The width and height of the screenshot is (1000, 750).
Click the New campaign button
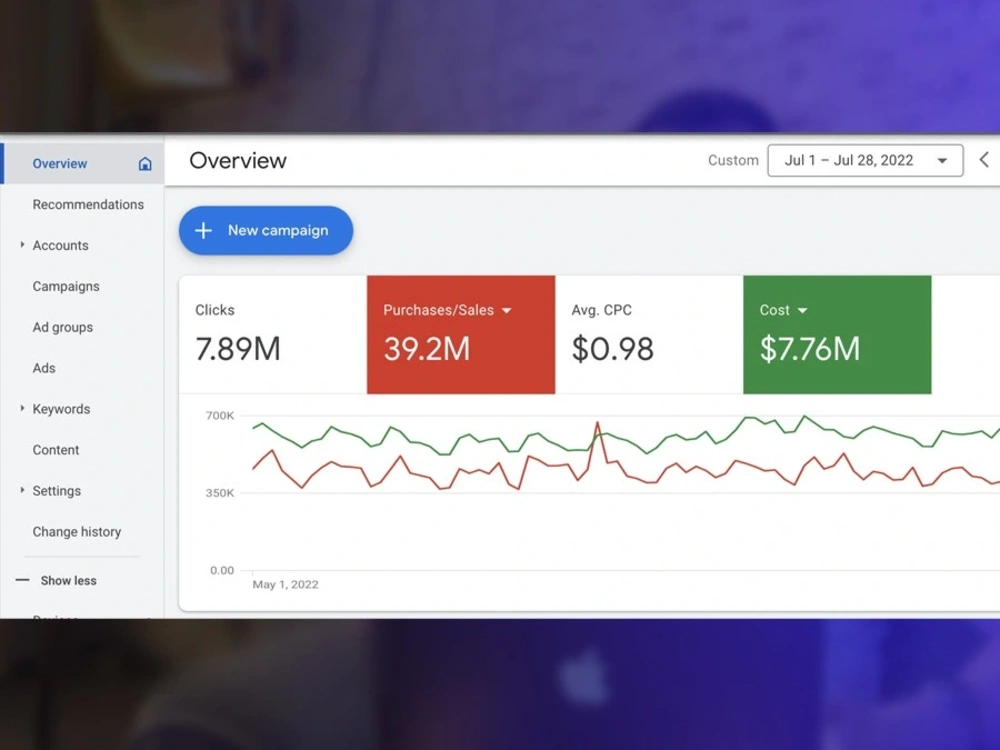266,230
